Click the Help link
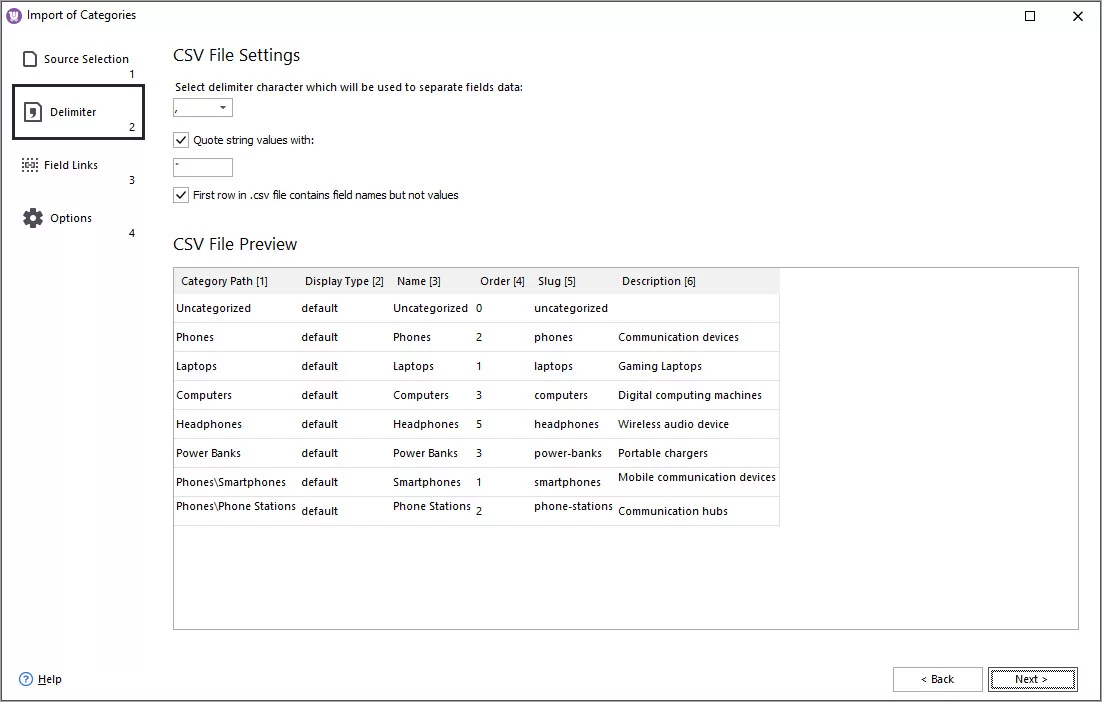Screen dimensions: 1102x702 click(47, 679)
